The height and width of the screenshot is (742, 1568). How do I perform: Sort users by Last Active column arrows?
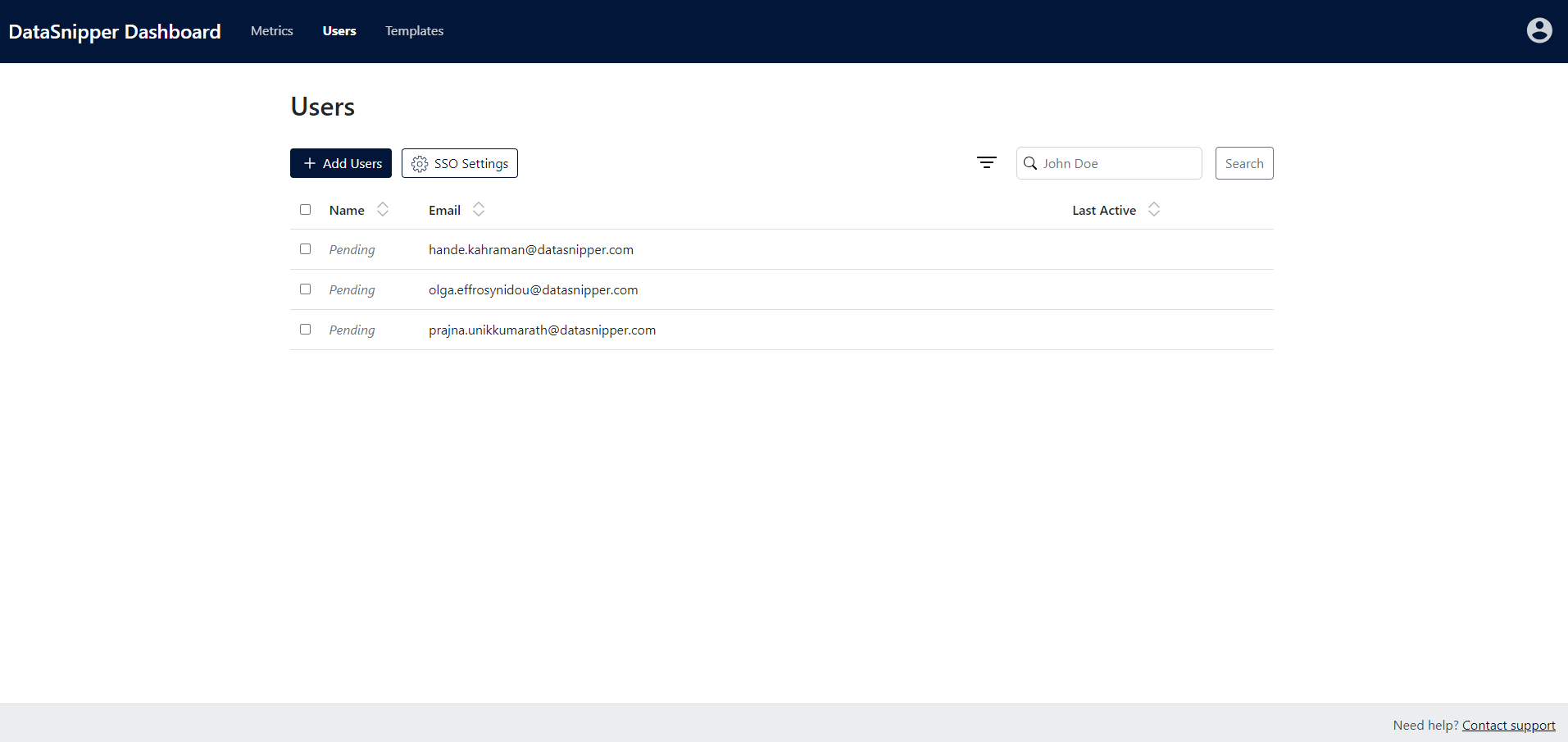tap(1154, 209)
